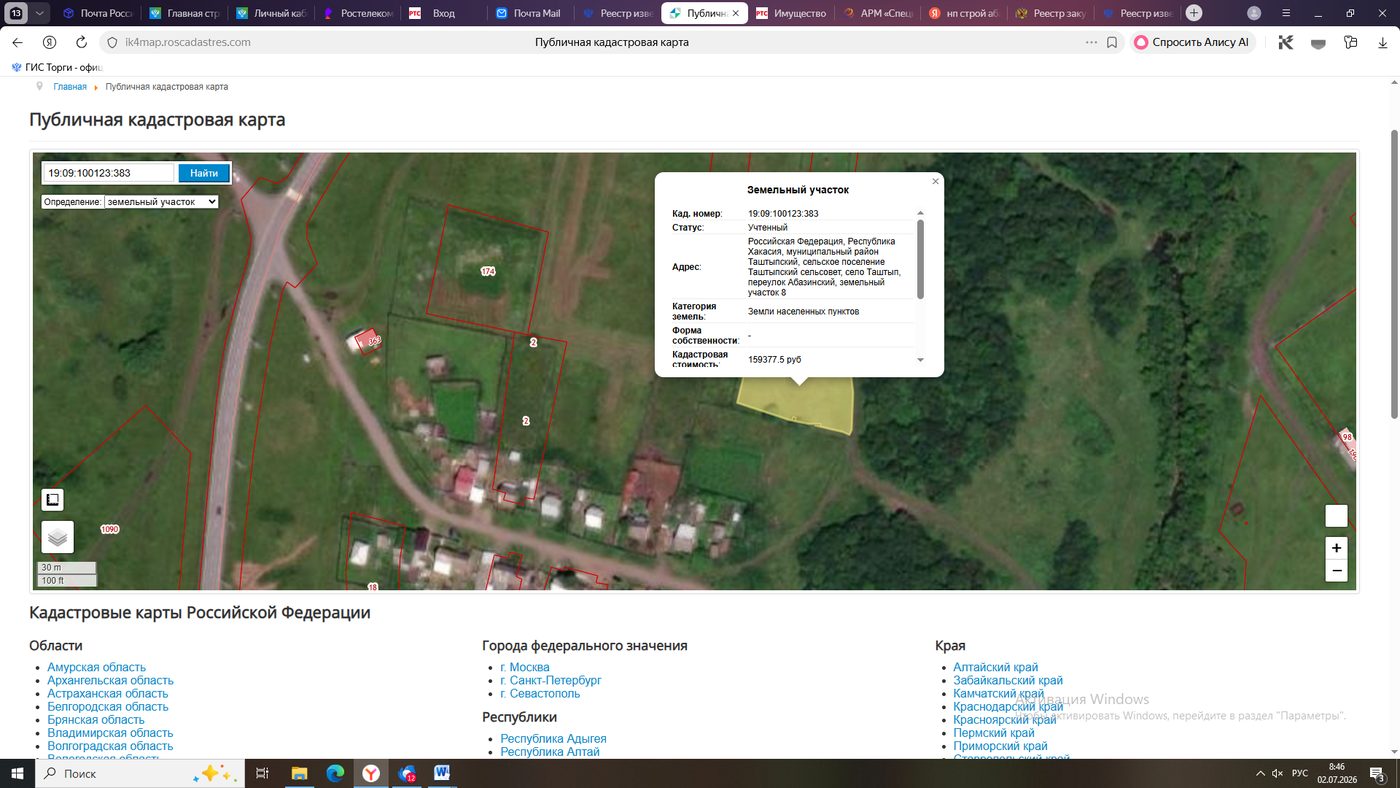1400x788 pixels.
Task: Reload the page with the refresh icon
Action: tap(82, 42)
